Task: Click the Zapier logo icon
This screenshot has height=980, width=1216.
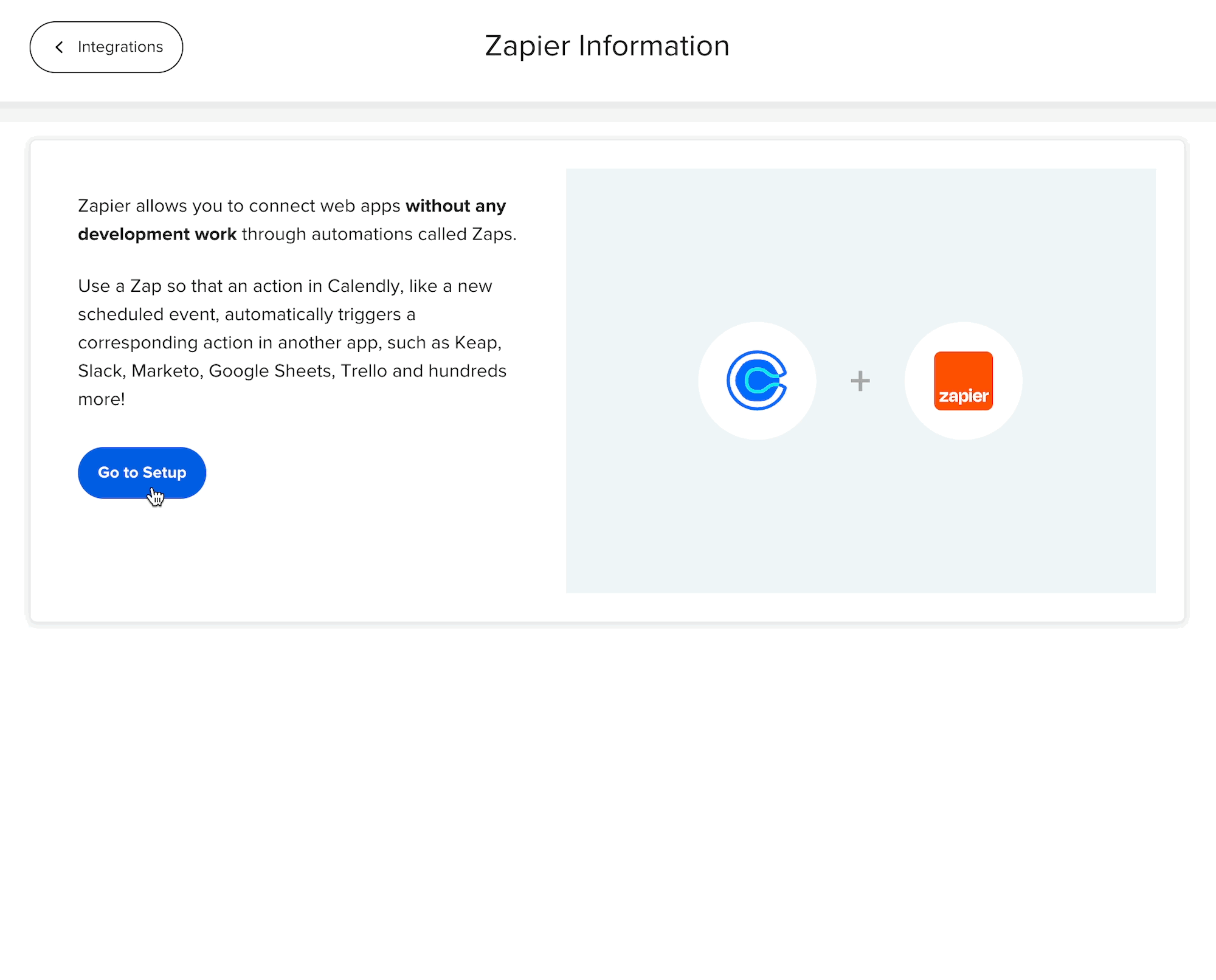Action: (963, 381)
